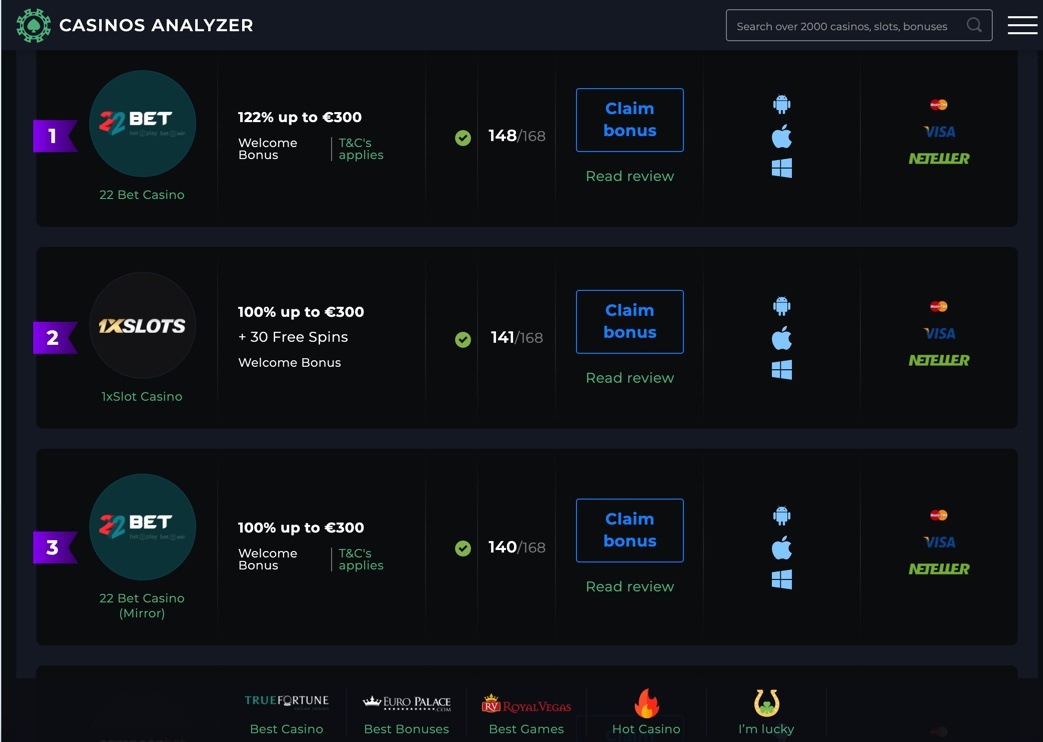This screenshot has width=1043, height=742.
Task: Click the Casinos Analyzer site title
Action: (x=156, y=25)
